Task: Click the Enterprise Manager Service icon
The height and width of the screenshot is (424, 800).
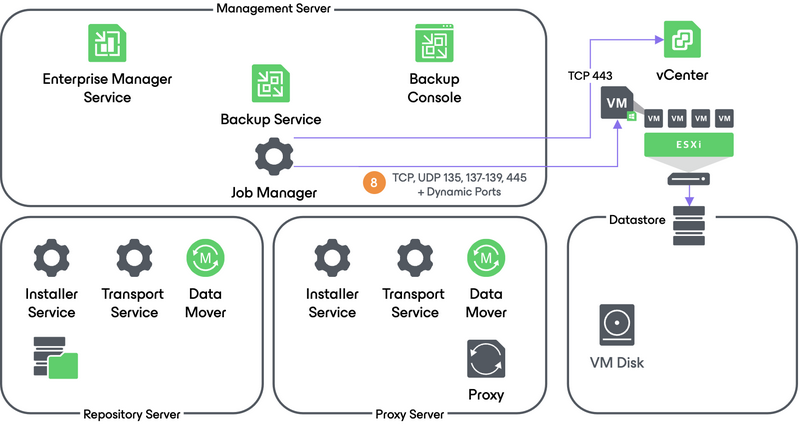Action: click(104, 43)
